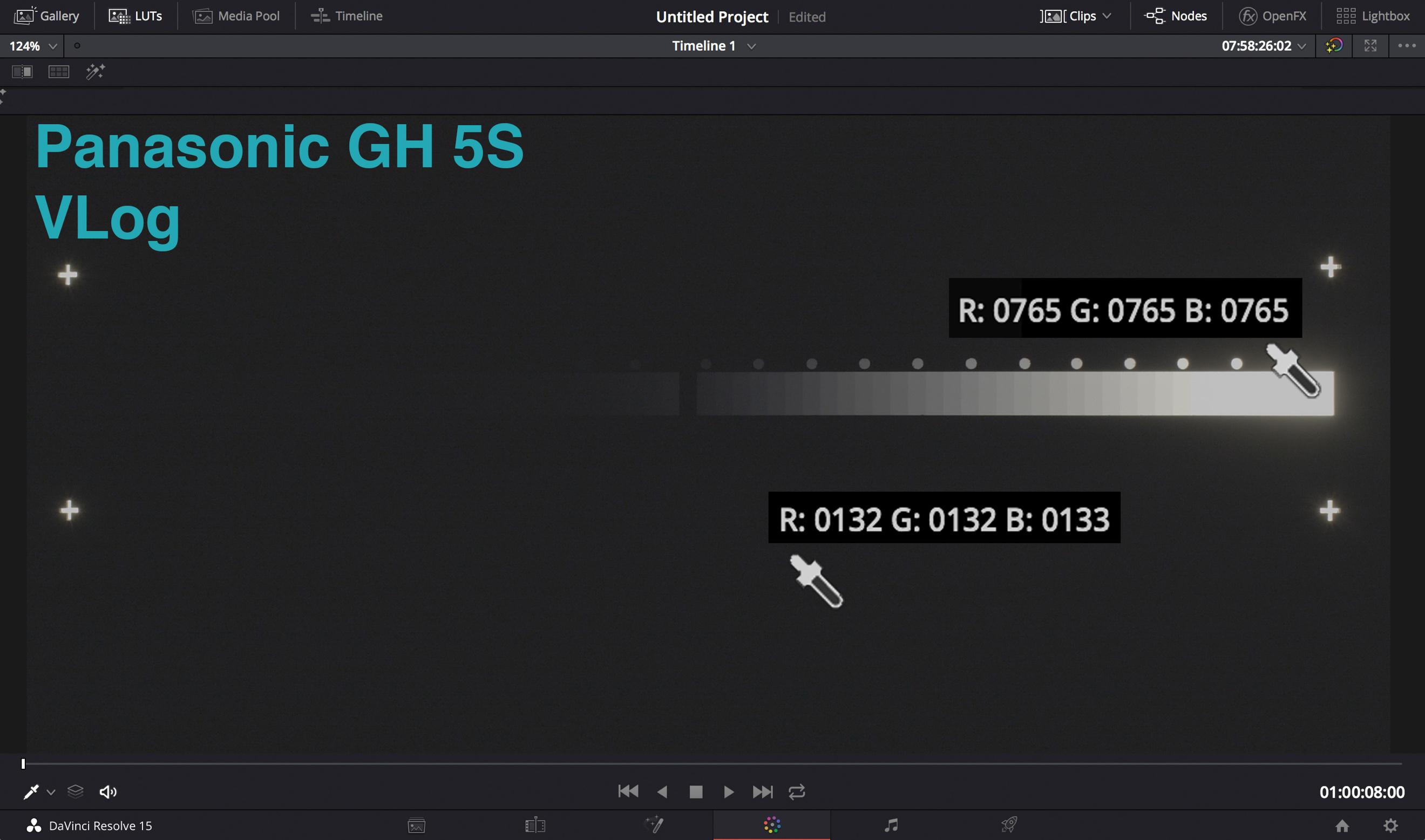
Task: Open project settings gear icon
Action: pos(1390,825)
